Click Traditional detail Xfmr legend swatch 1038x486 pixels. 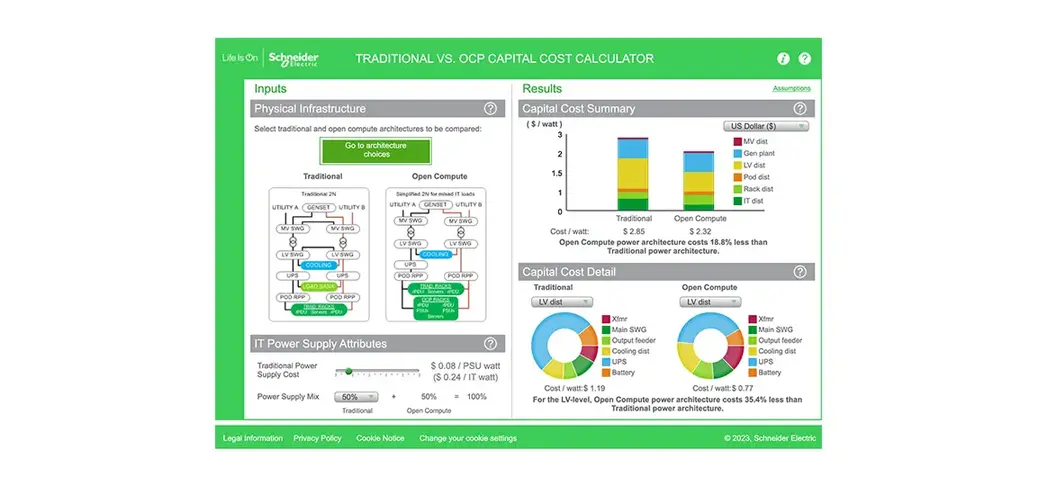point(606,319)
